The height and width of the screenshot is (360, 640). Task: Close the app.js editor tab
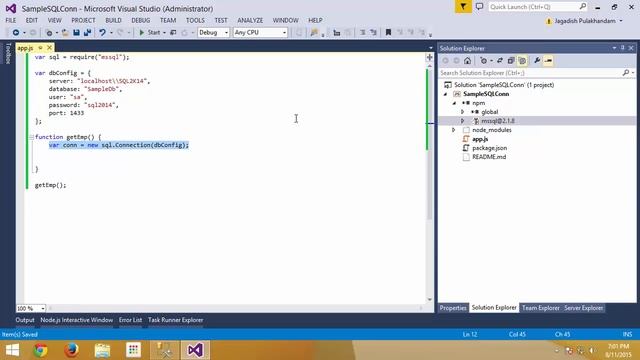tap(49, 48)
